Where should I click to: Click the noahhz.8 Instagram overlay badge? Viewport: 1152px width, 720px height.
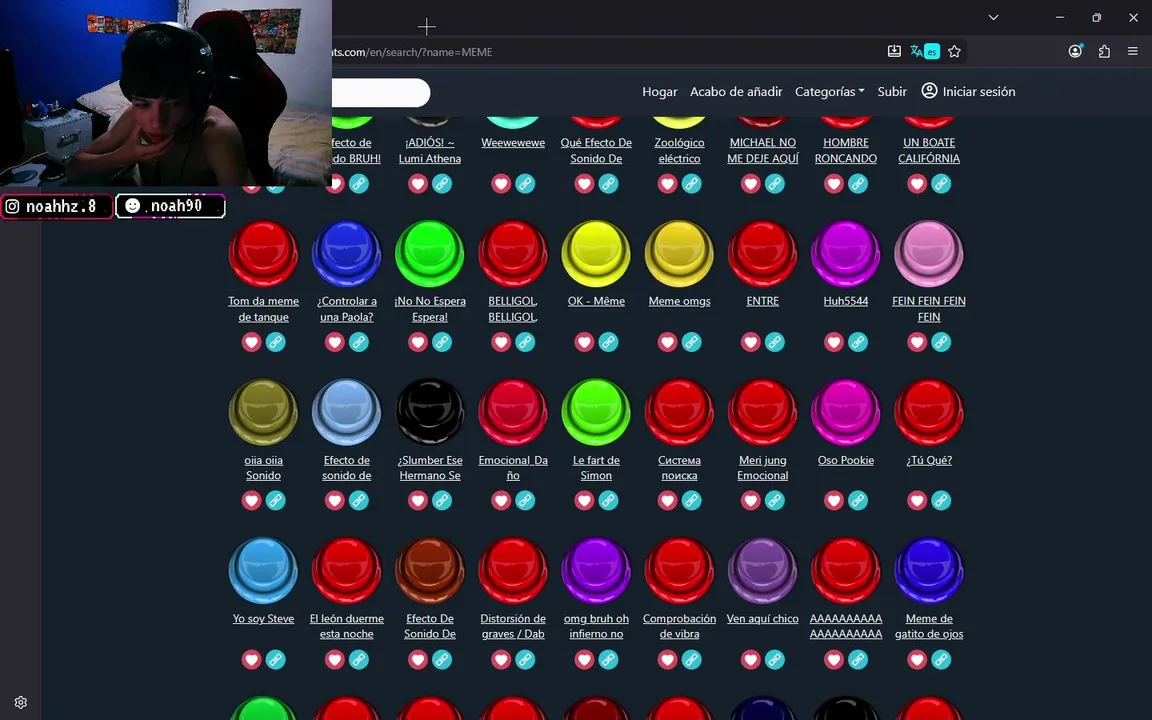tap(57, 206)
